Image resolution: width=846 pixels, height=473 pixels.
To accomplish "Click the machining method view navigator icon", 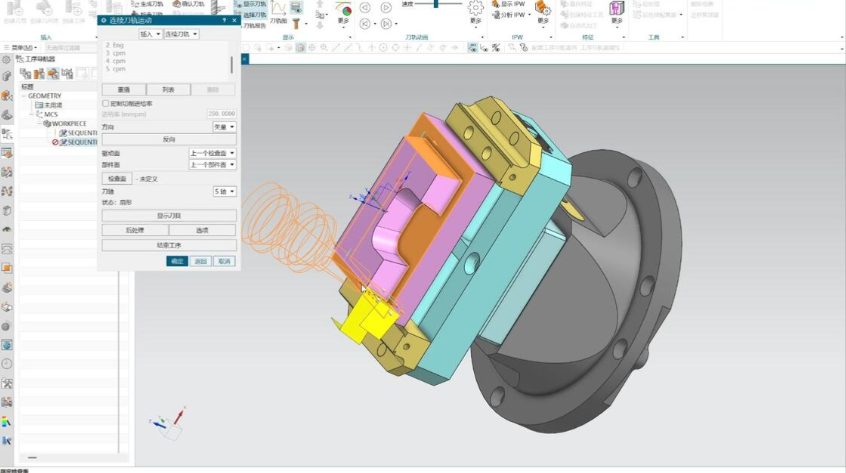I will pyautogui.click(x=67, y=73).
